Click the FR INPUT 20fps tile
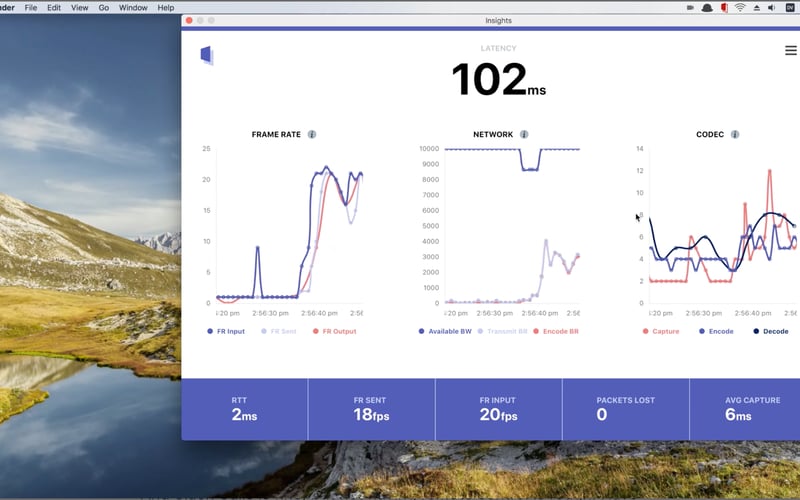This screenshot has height=500, width=800. click(x=498, y=409)
